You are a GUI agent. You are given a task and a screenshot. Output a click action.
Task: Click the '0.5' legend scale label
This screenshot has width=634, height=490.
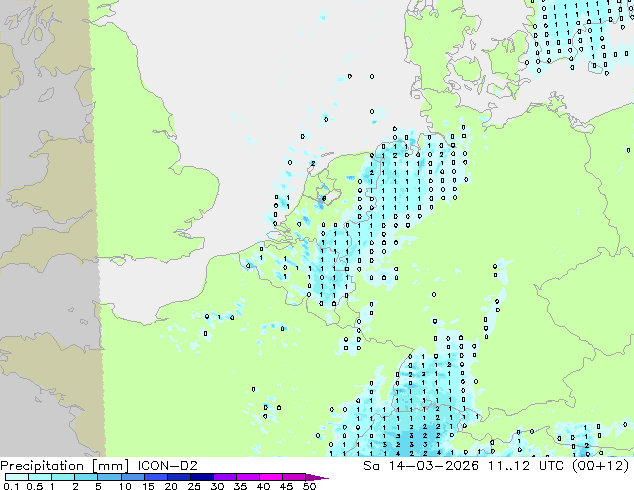[34, 486]
